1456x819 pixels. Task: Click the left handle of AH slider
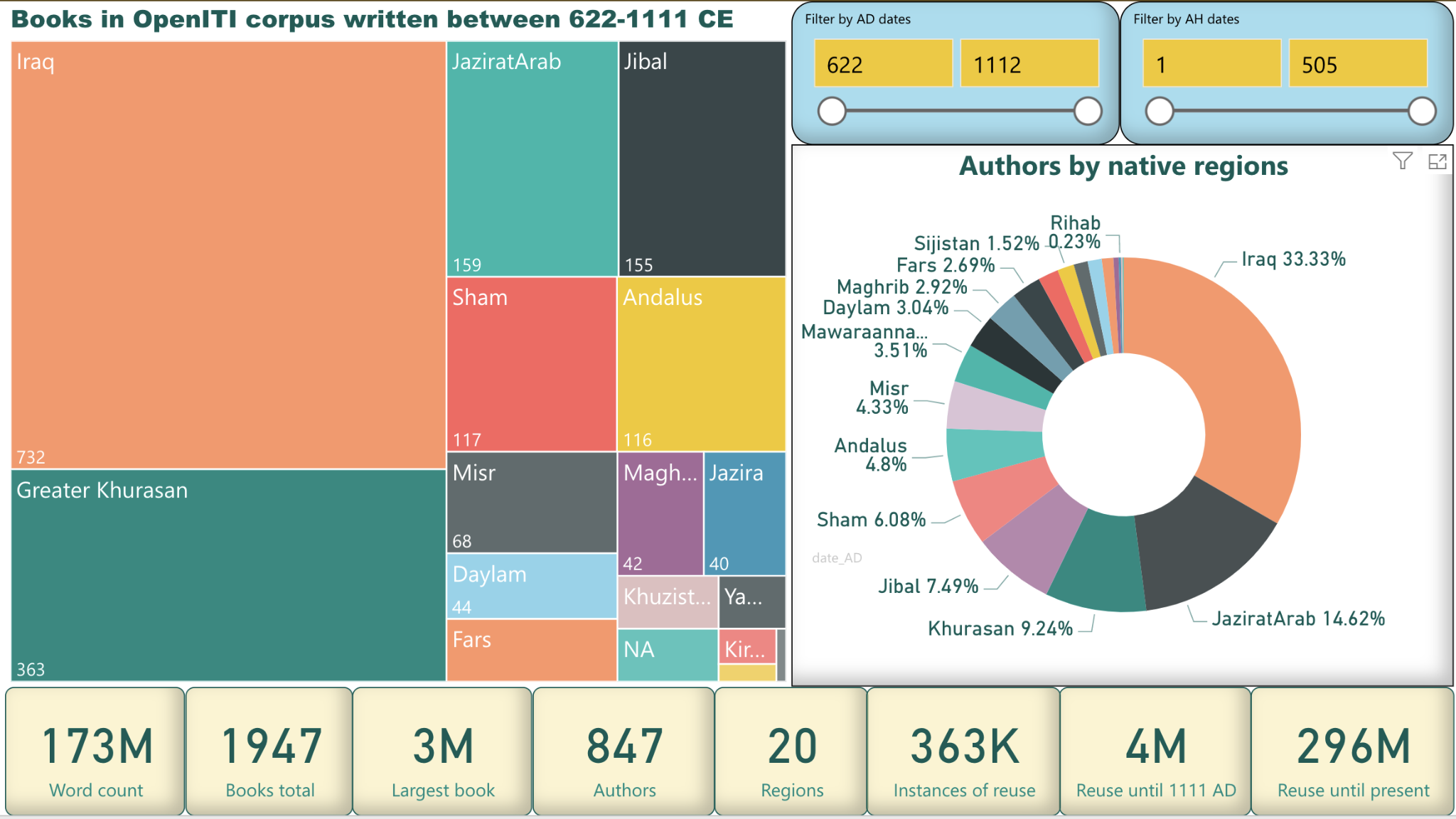1160,111
